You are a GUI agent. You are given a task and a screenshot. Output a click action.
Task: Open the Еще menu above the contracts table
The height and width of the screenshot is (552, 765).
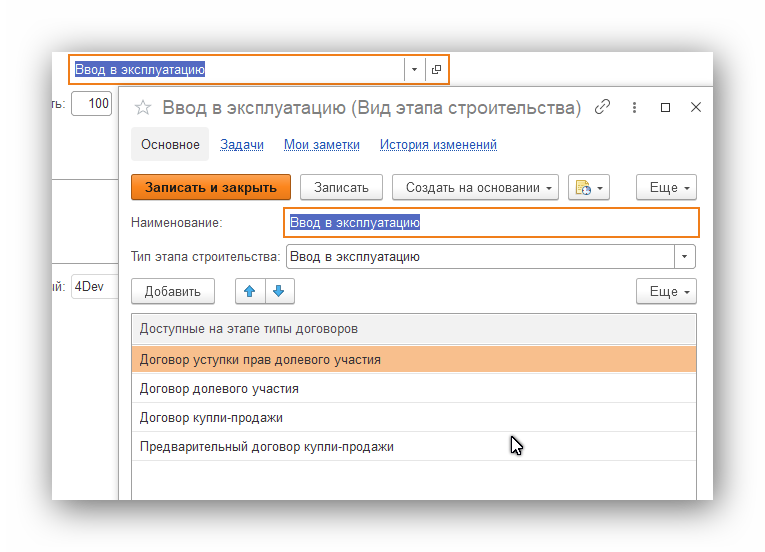point(666,291)
